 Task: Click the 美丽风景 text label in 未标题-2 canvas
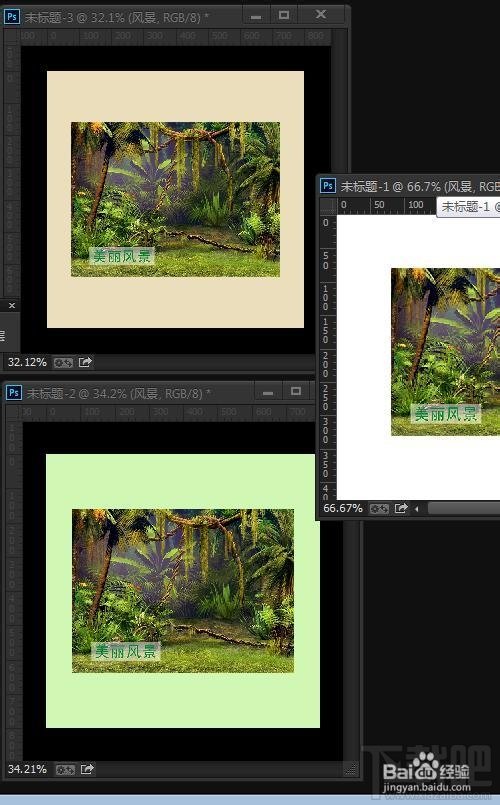[x=125, y=651]
